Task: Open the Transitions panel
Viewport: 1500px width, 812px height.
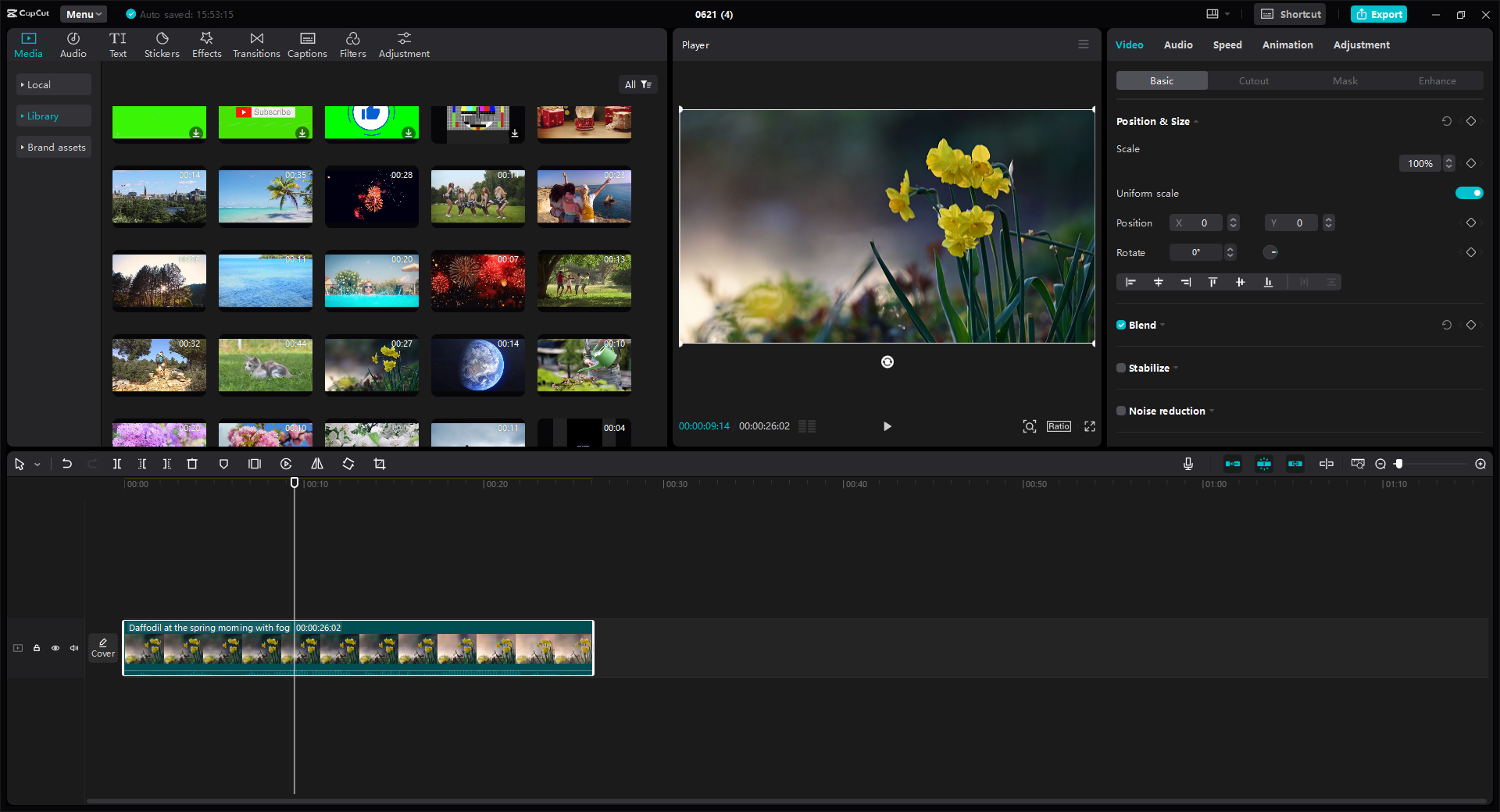Action: [x=256, y=45]
